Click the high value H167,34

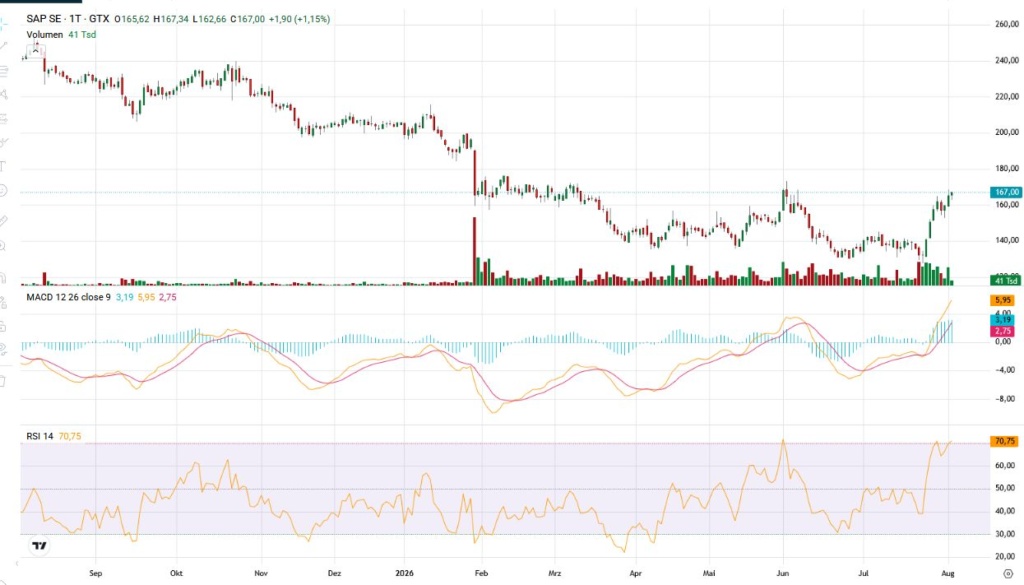(171, 19)
